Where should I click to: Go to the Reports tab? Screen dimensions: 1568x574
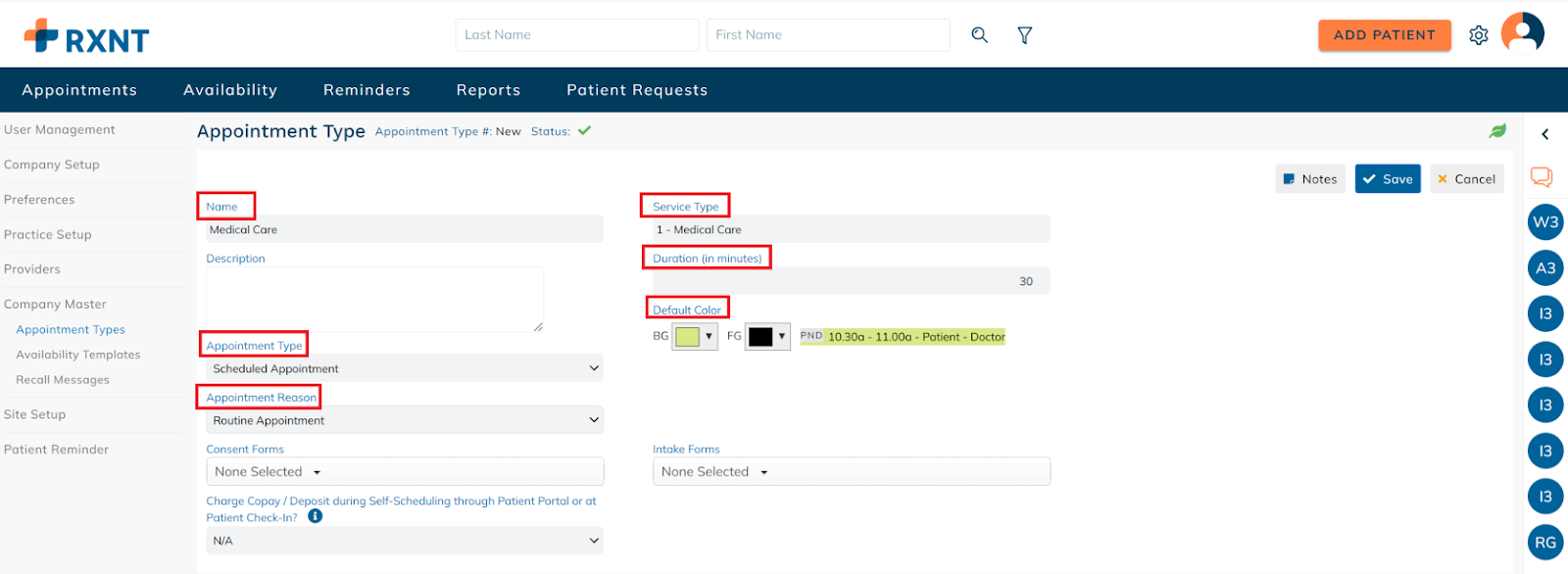pos(488,90)
